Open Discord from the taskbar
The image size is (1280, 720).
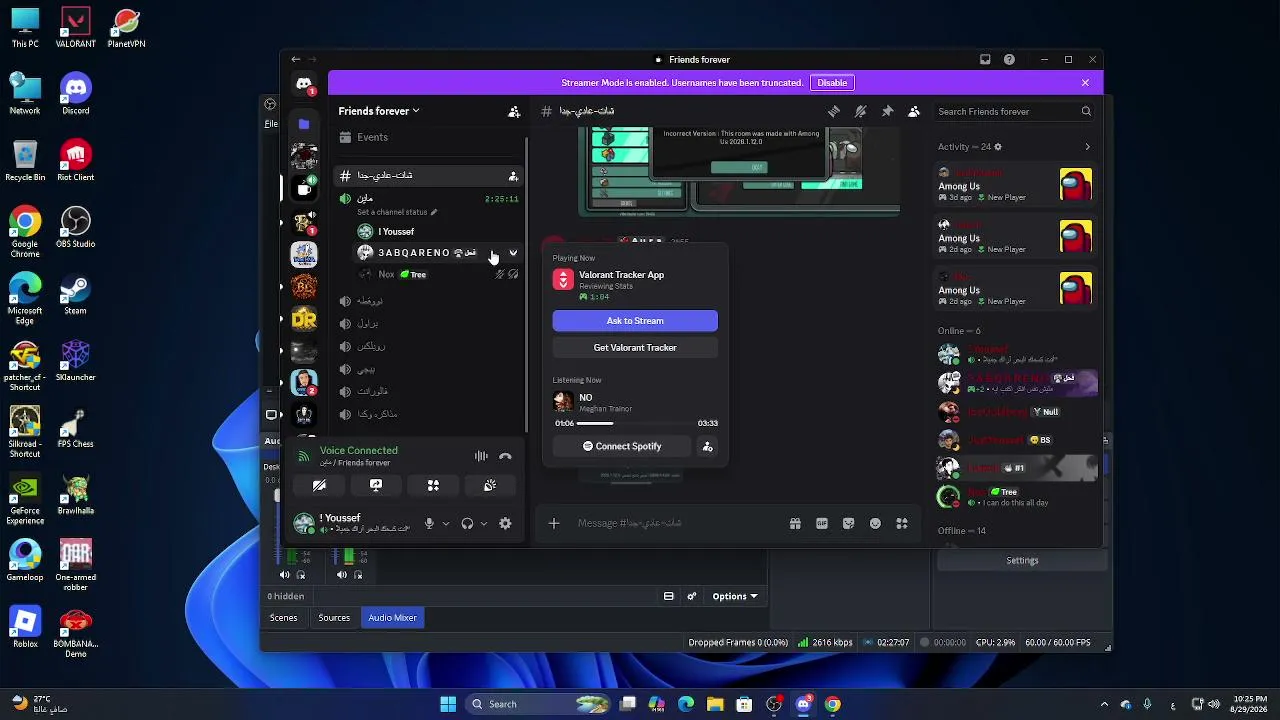803,704
